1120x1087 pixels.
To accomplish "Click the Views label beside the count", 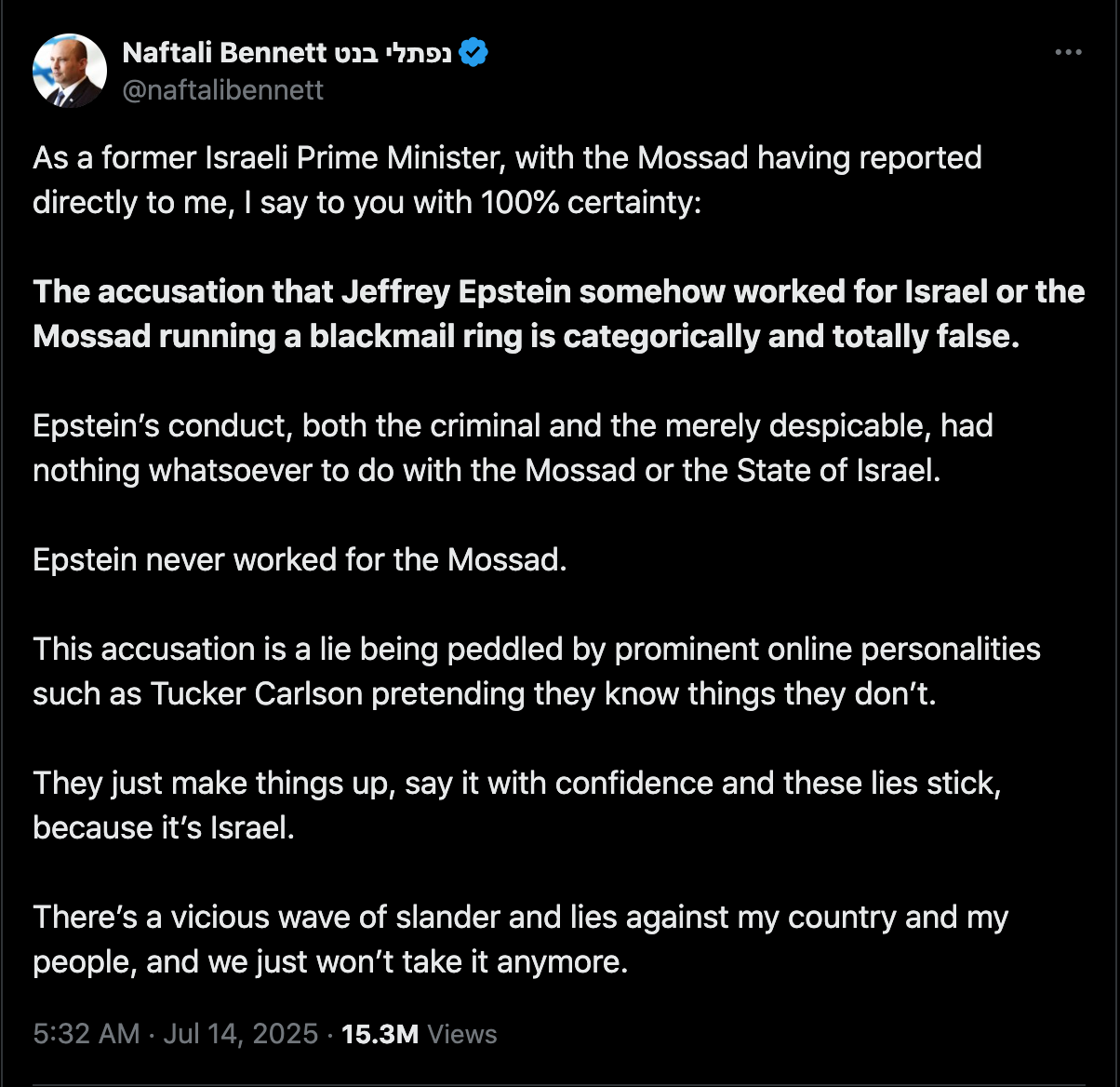I will (x=462, y=1034).
